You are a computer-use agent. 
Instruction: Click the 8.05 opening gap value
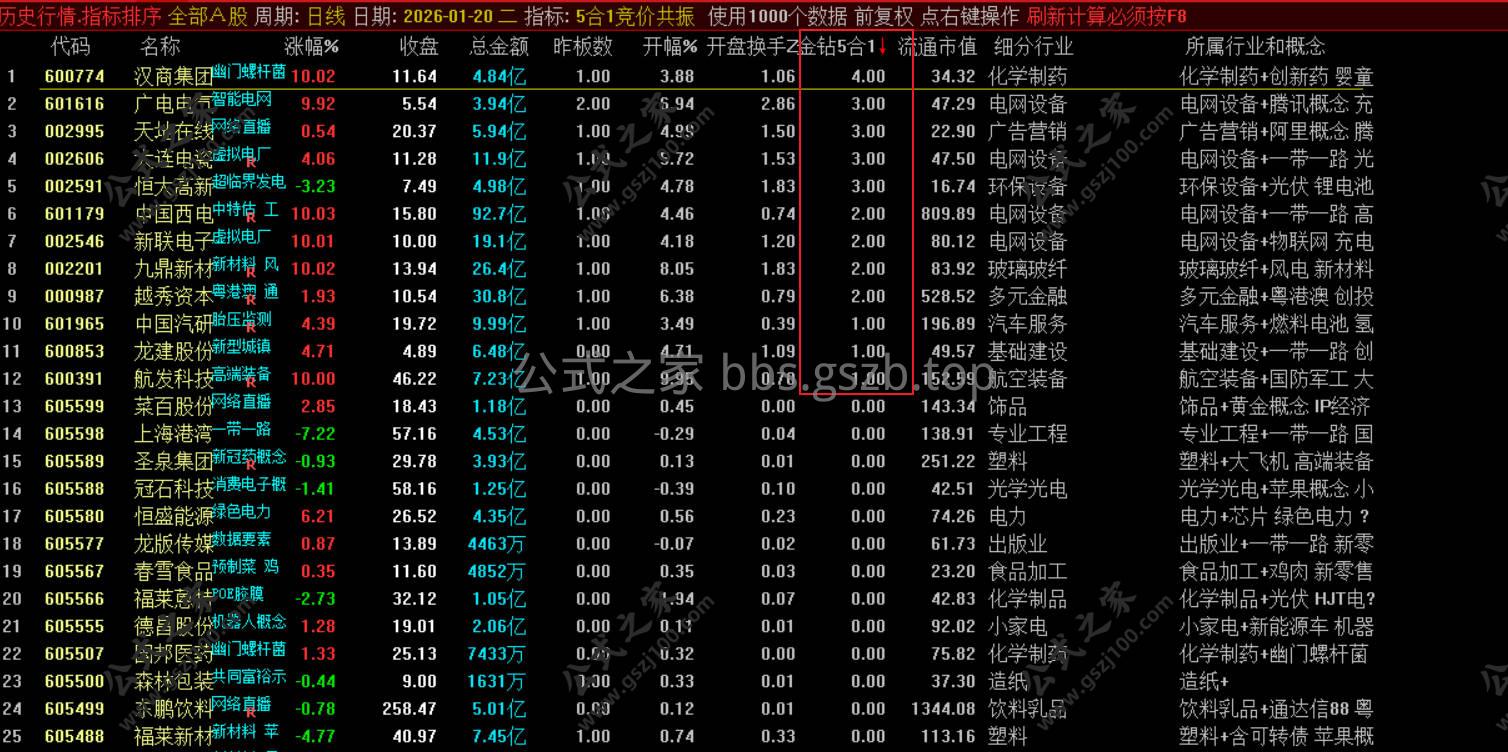pos(677,269)
